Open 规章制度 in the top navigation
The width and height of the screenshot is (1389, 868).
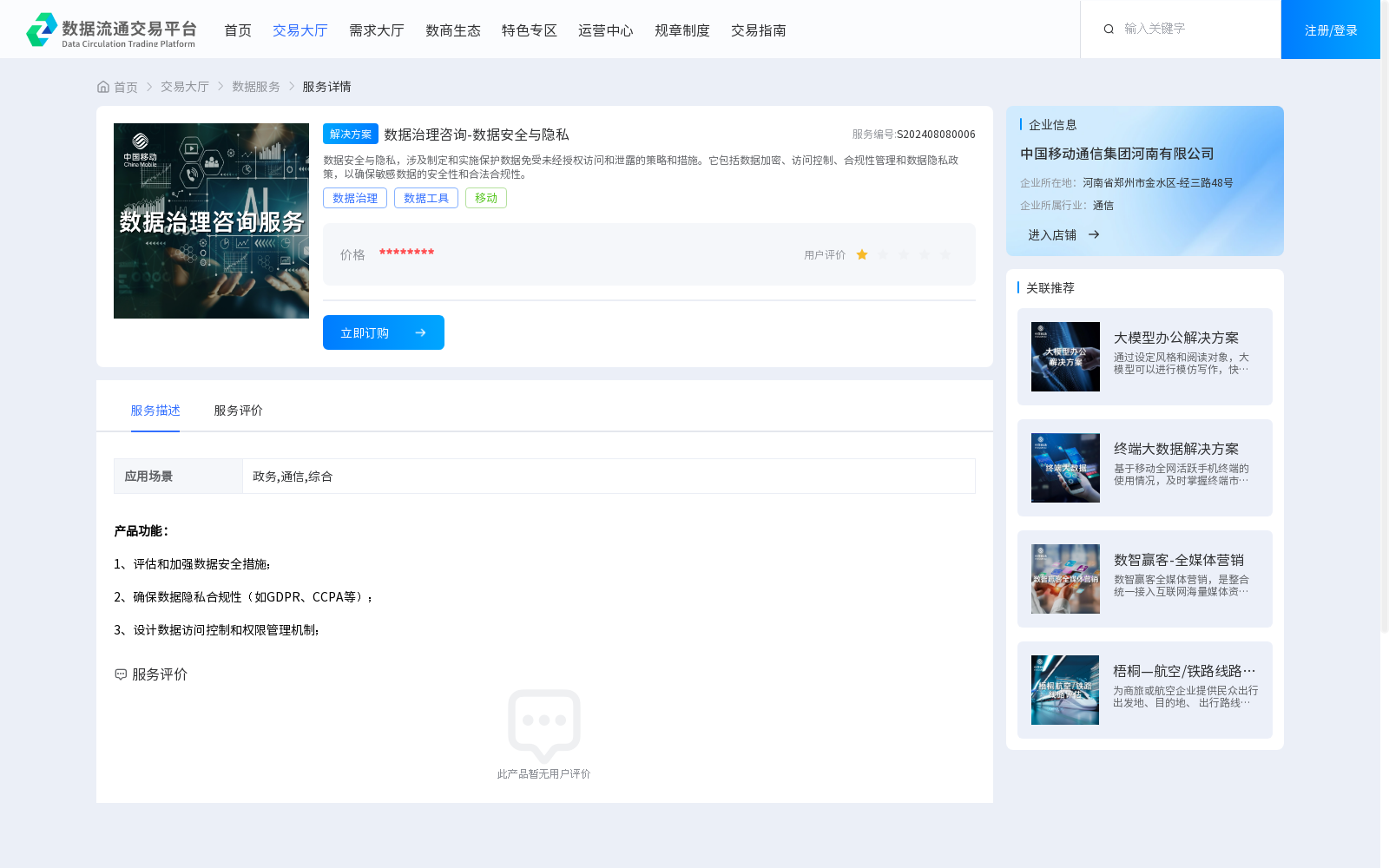[682, 30]
